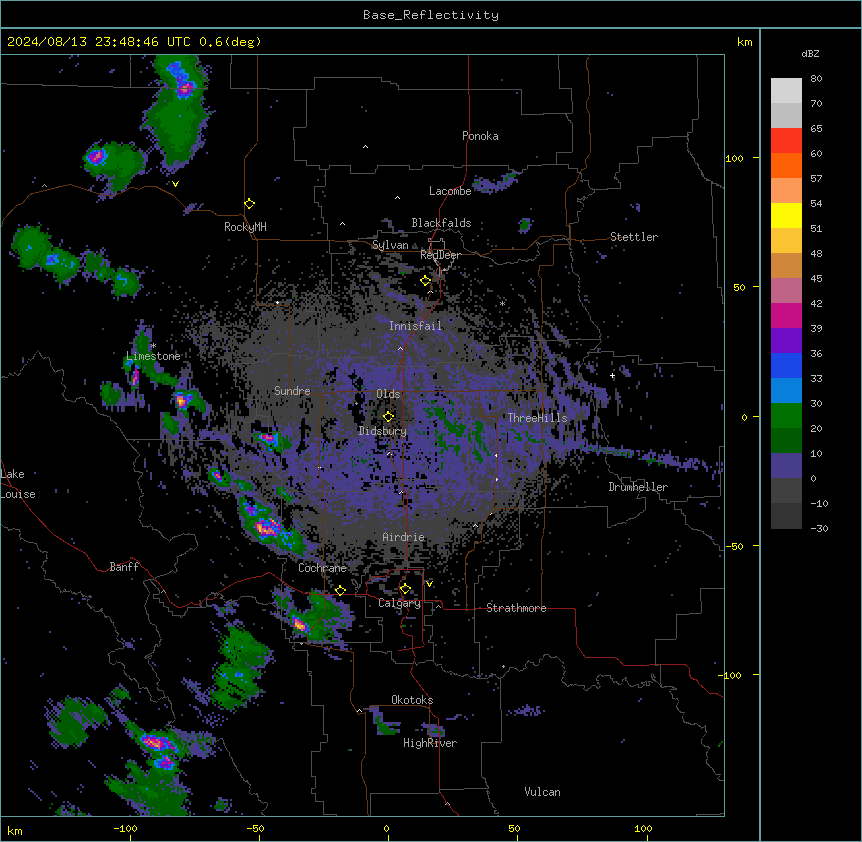Click the Cochrane map label

click(x=322, y=568)
